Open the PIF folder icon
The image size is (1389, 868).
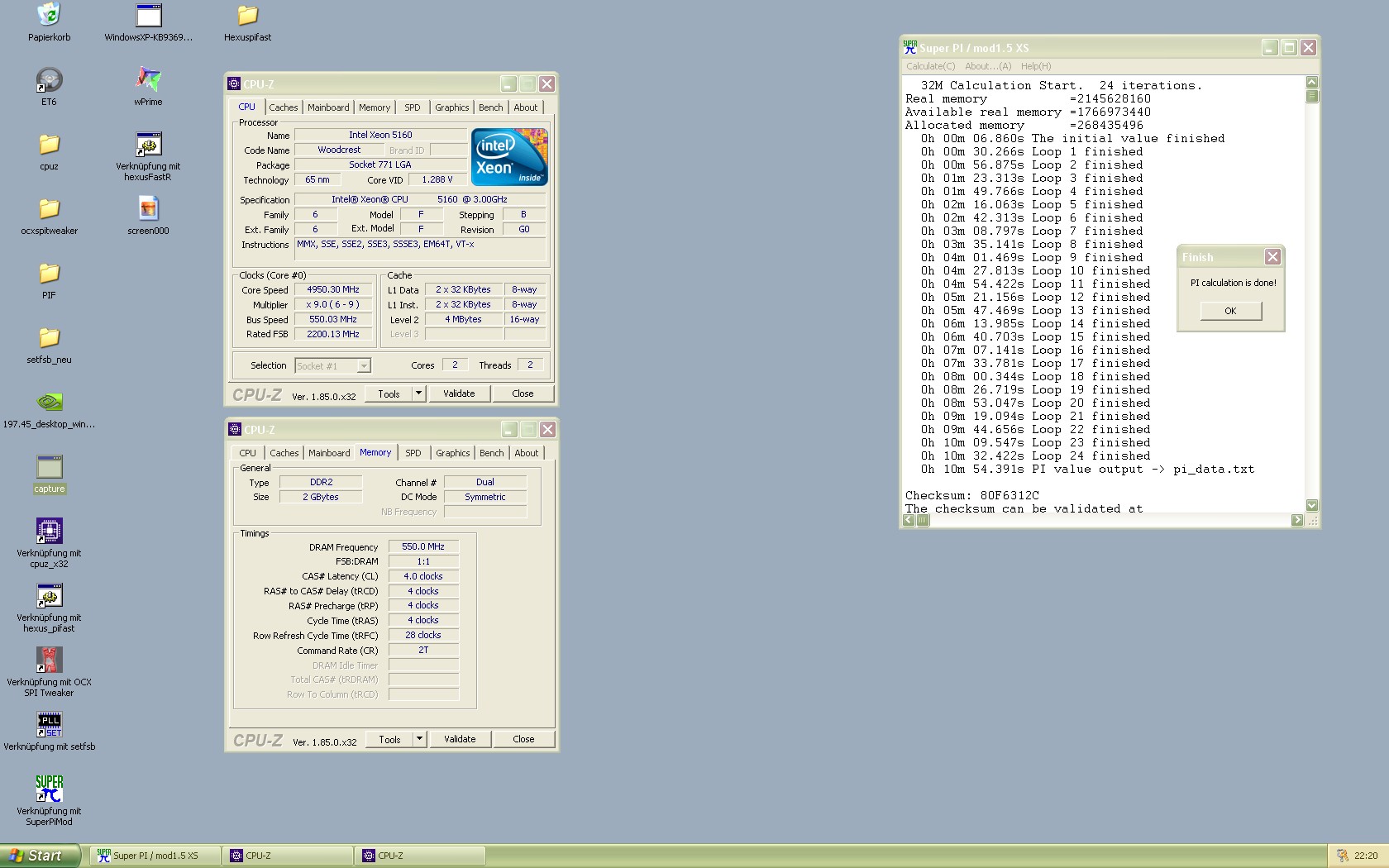49,273
